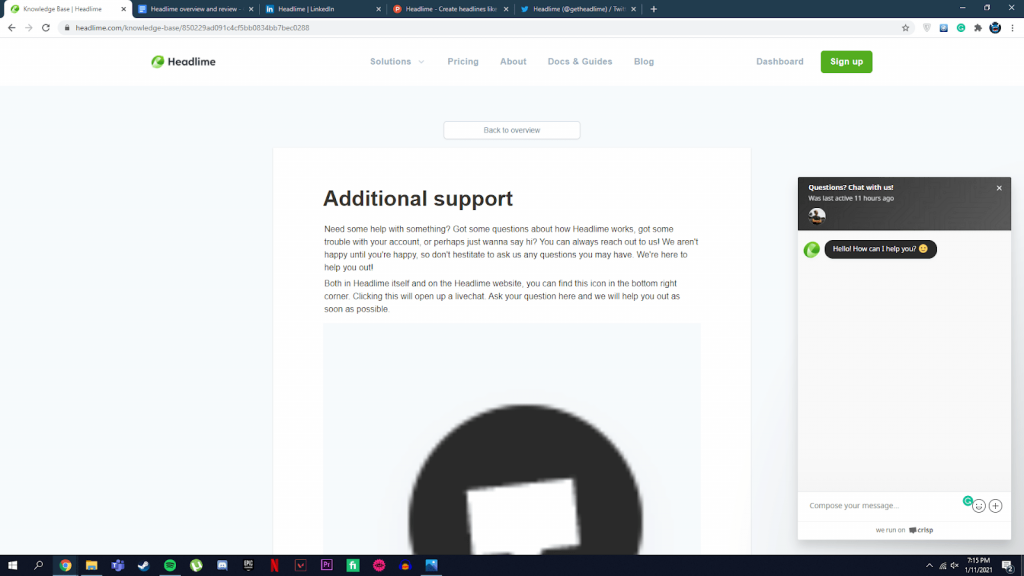Open the shield extension icon
The image size is (1024, 576).
pyautogui.click(x=927, y=28)
